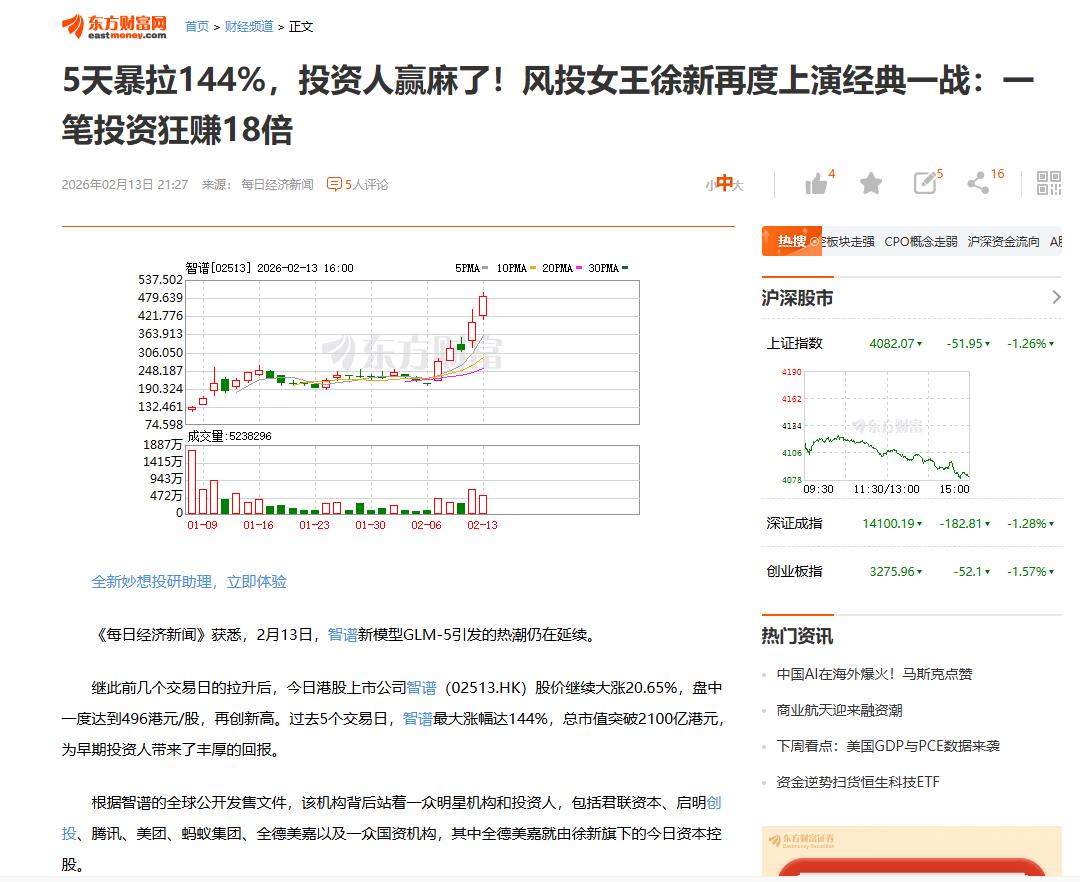Image resolution: width=1080 pixels, height=882 pixels.
Task: Open 资金逆势扫货恒生科技ETF news
Action: [858, 781]
